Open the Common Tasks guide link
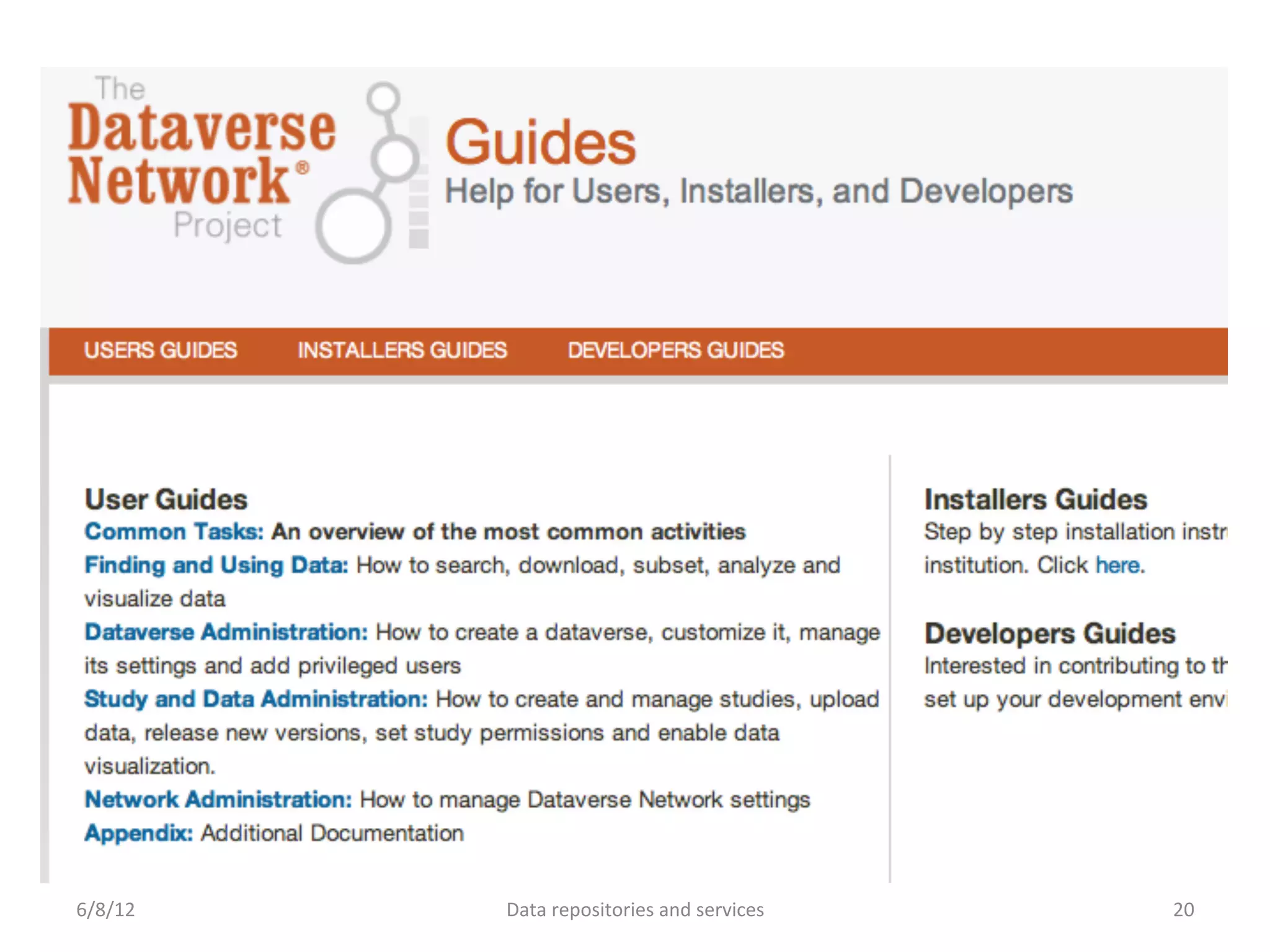 click(x=174, y=532)
